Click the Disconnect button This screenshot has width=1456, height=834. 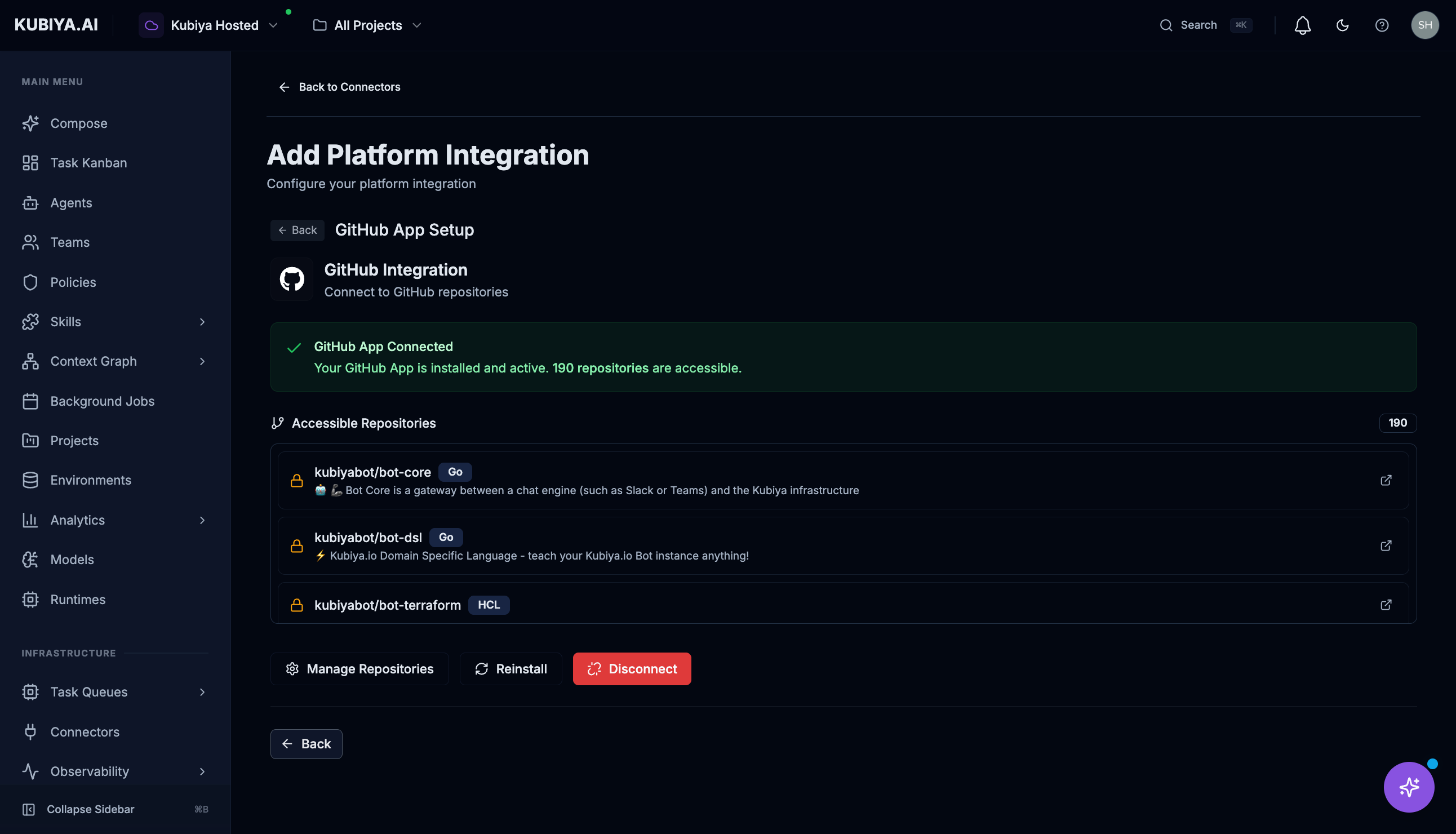coord(632,668)
